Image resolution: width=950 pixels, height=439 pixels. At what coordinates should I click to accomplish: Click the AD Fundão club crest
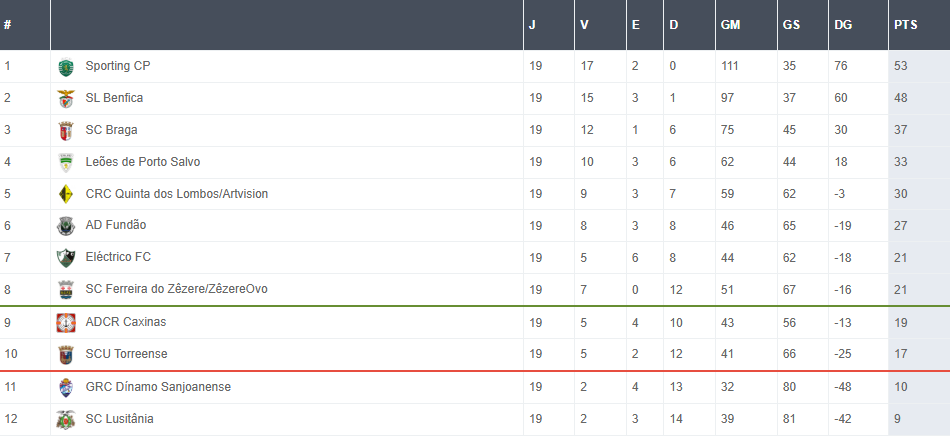pyautogui.click(x=66, y=227)
